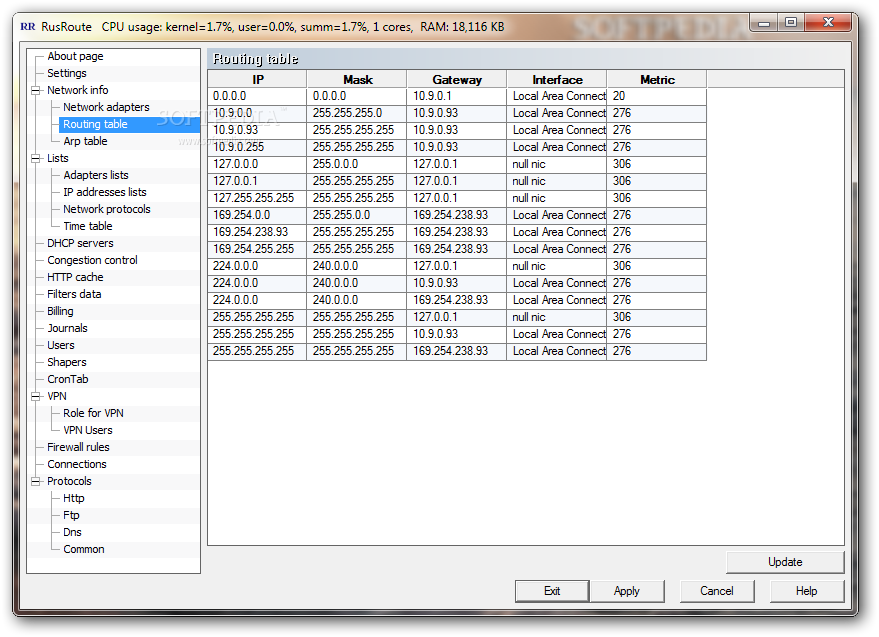Select the 127.0.0.0 IP cell
Image resolution: width=879 pixels, height=637 pixels.
[x=257, y=164]
